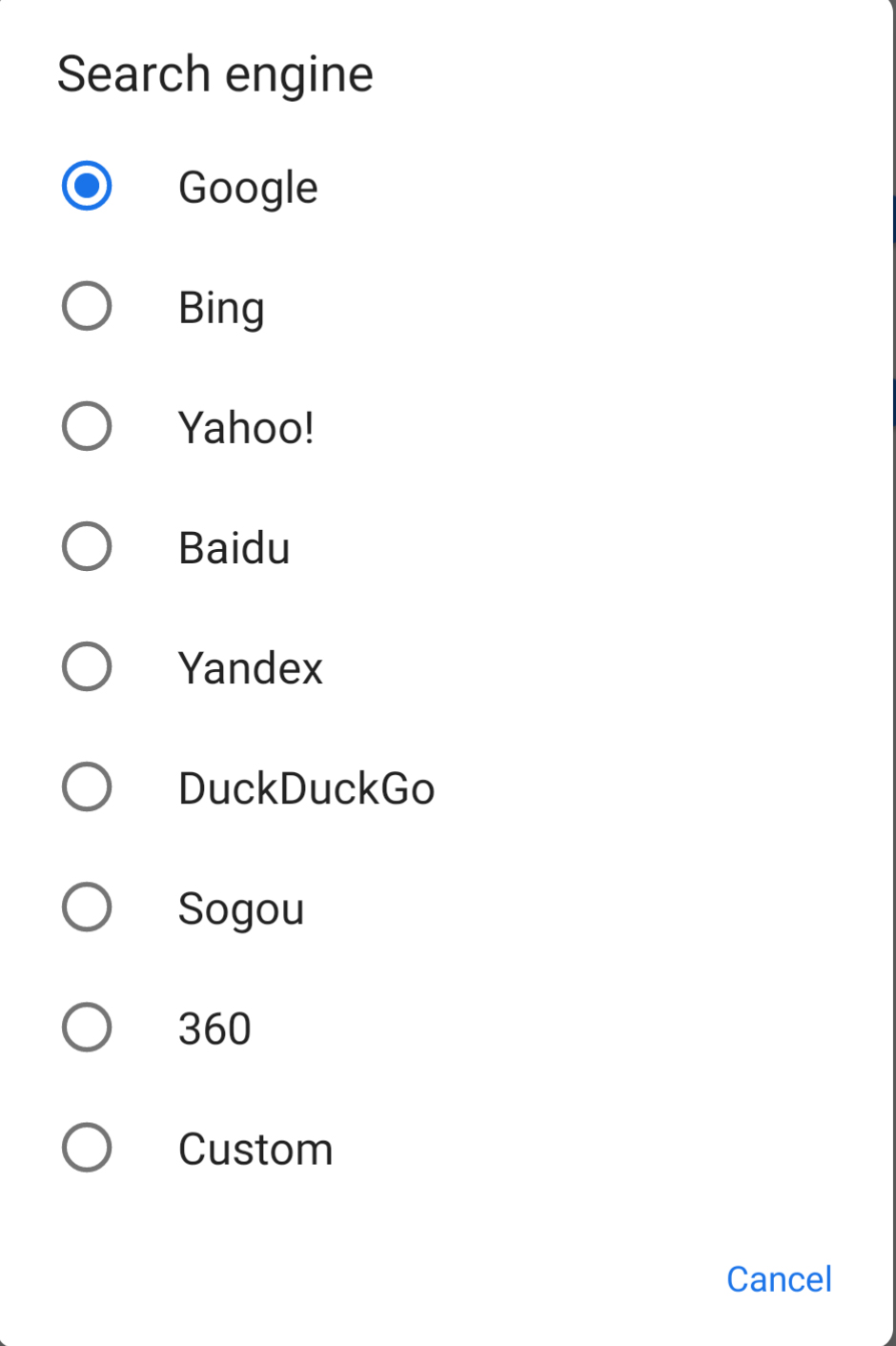This screenshot has width=896, height=1346.
Task: Select the Google radio button
Action: click(x=87, y=186)
